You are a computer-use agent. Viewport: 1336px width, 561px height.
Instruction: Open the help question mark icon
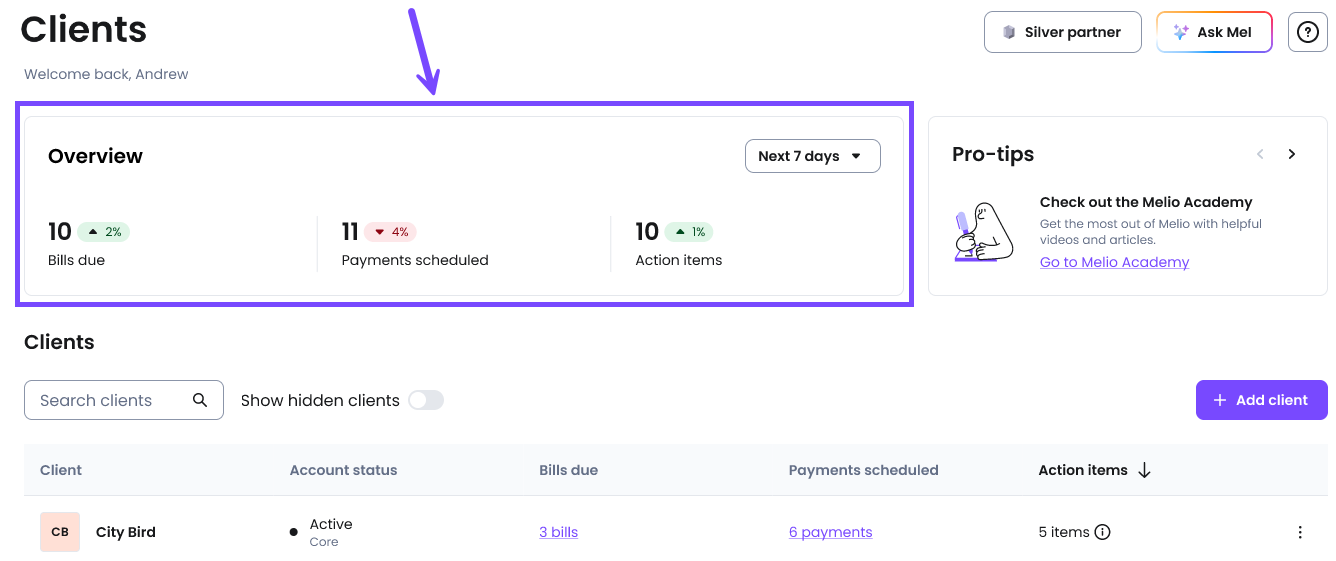[1307, 32]
